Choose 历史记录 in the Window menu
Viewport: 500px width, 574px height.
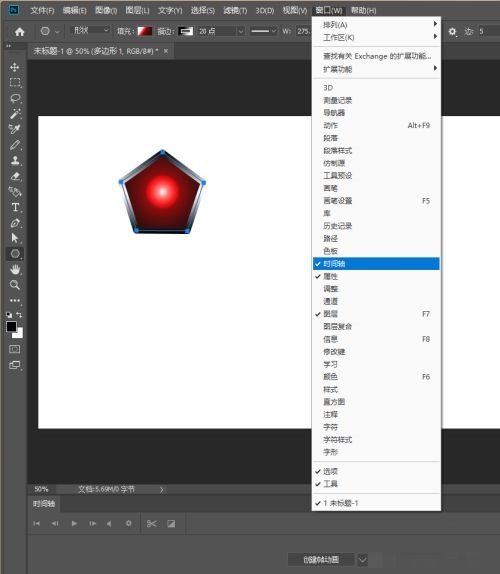[x=376, y=226]
